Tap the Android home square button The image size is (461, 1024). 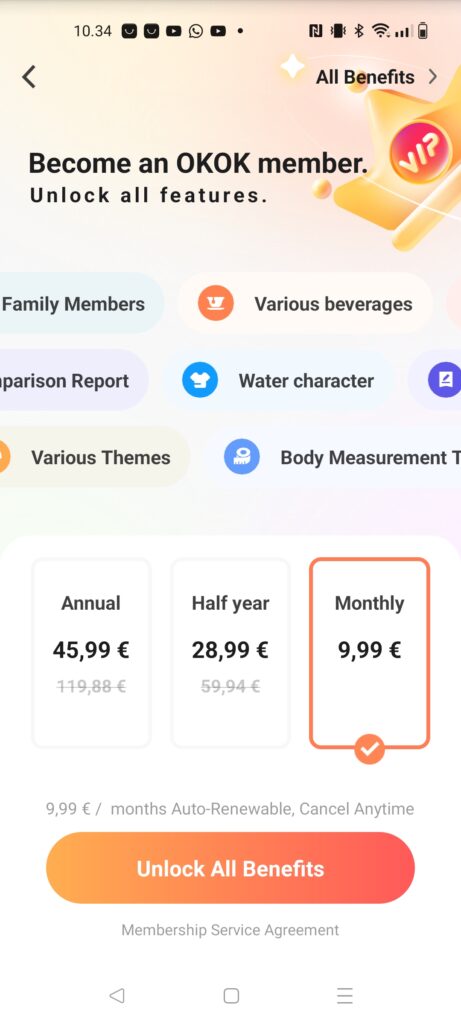(x=231, y=995)
